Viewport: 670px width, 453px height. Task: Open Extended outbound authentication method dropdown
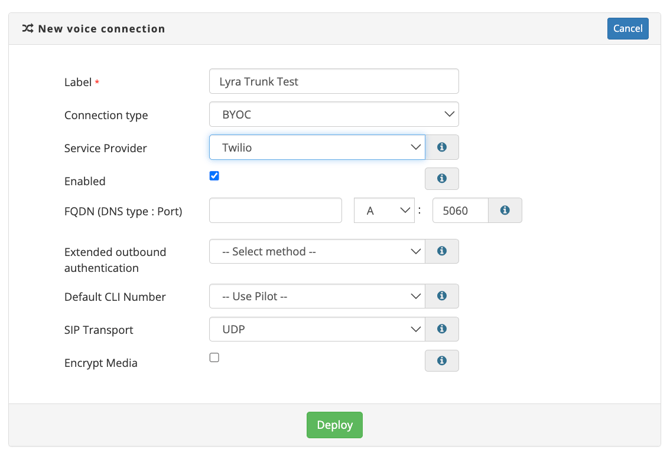coord(316,252)
